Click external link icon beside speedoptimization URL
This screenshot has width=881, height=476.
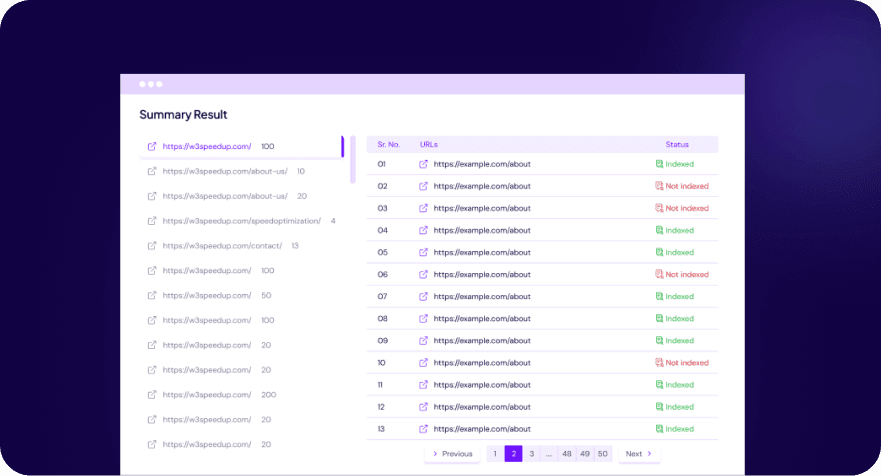(x=152, y=221)
